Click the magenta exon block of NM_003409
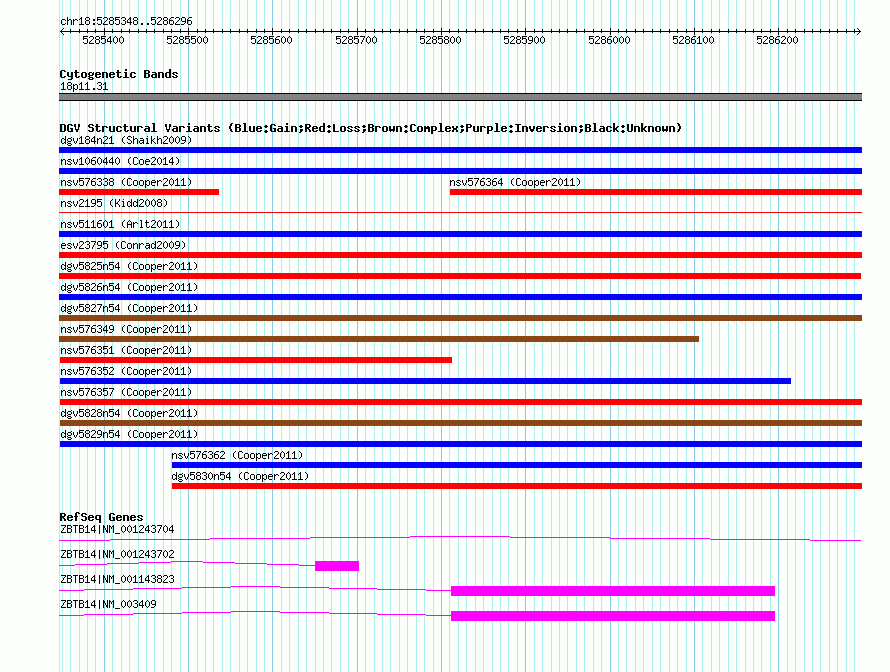This screenshot has height=672, width=890. click(x=613, y=616)
